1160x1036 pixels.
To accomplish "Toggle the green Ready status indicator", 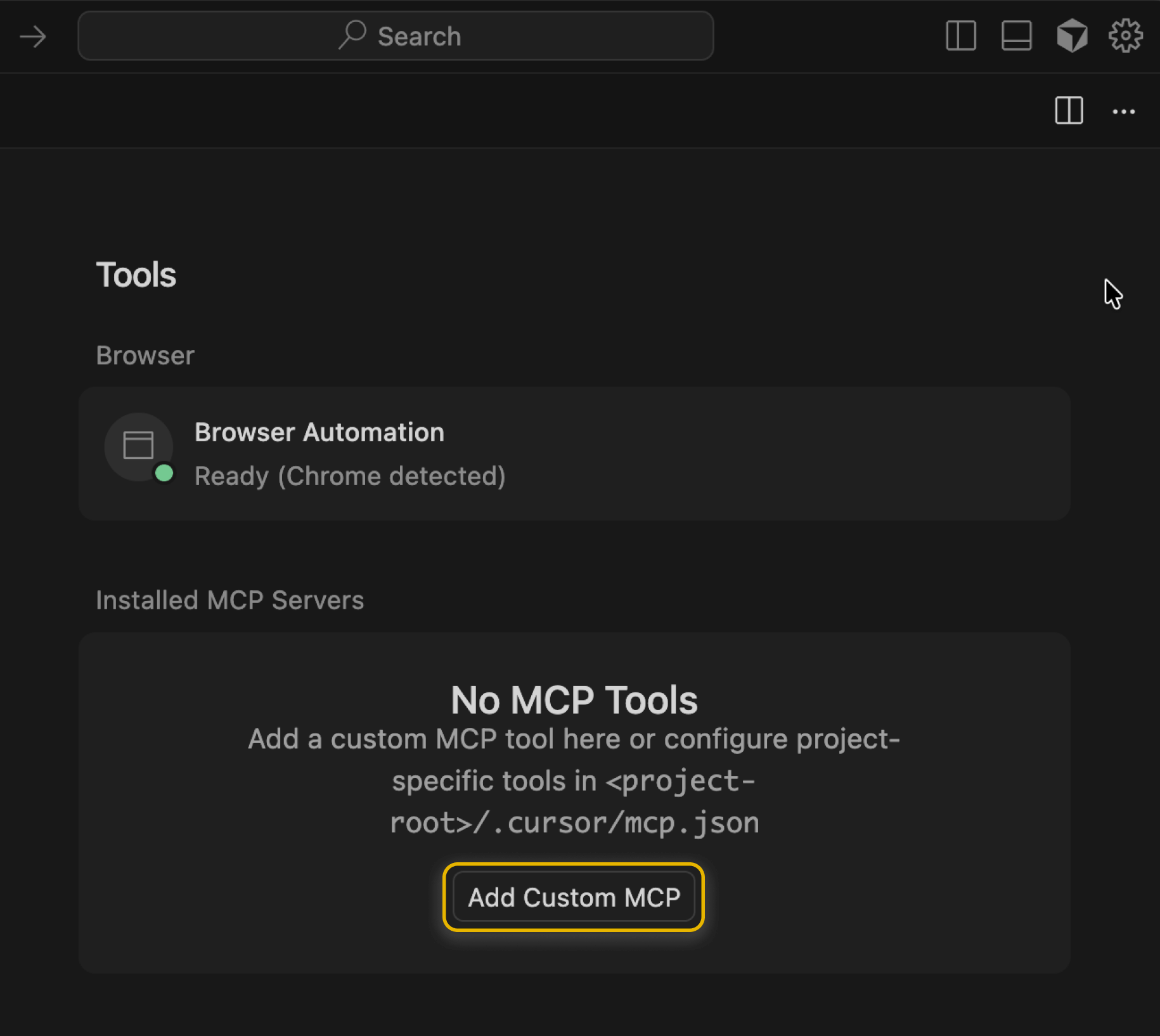I will [x=164, y=472].
